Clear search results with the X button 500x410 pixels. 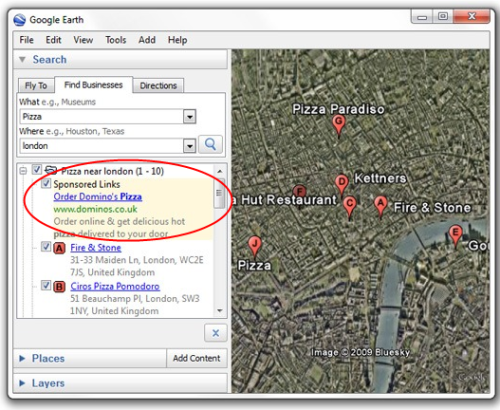coord(216,333)
